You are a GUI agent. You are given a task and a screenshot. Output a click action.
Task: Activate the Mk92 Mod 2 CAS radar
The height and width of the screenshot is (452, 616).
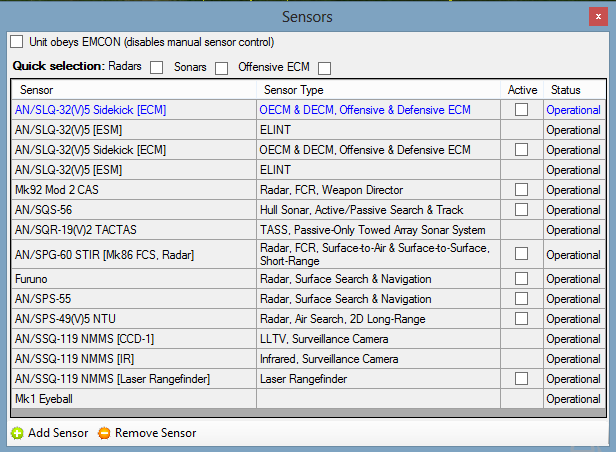521,190
